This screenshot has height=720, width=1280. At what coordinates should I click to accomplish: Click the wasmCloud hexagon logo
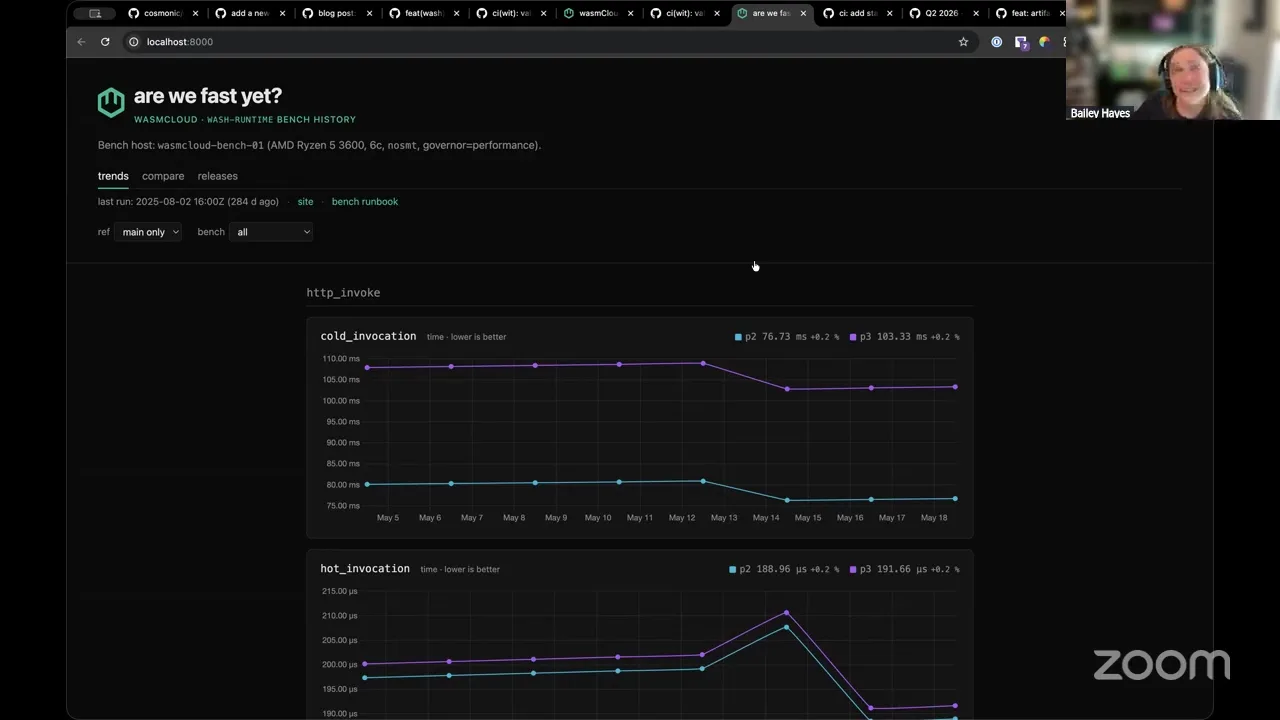coord(111,102)
